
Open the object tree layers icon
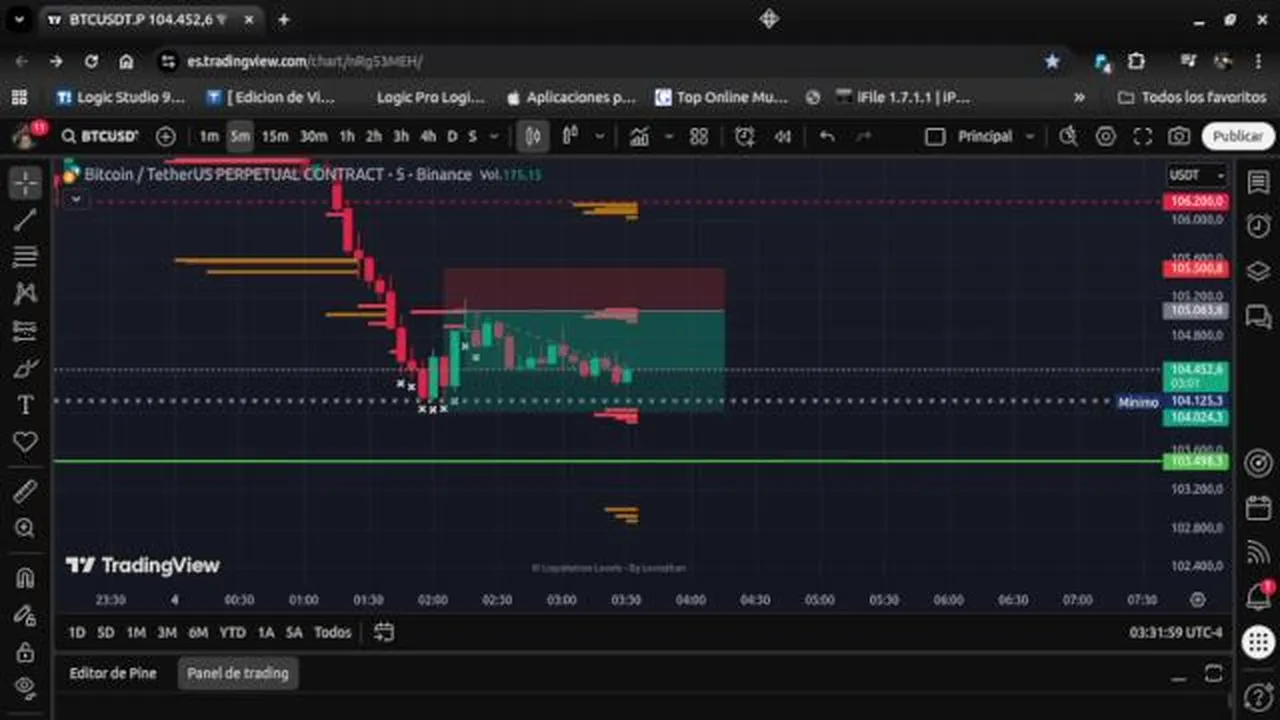[1258, 271]
